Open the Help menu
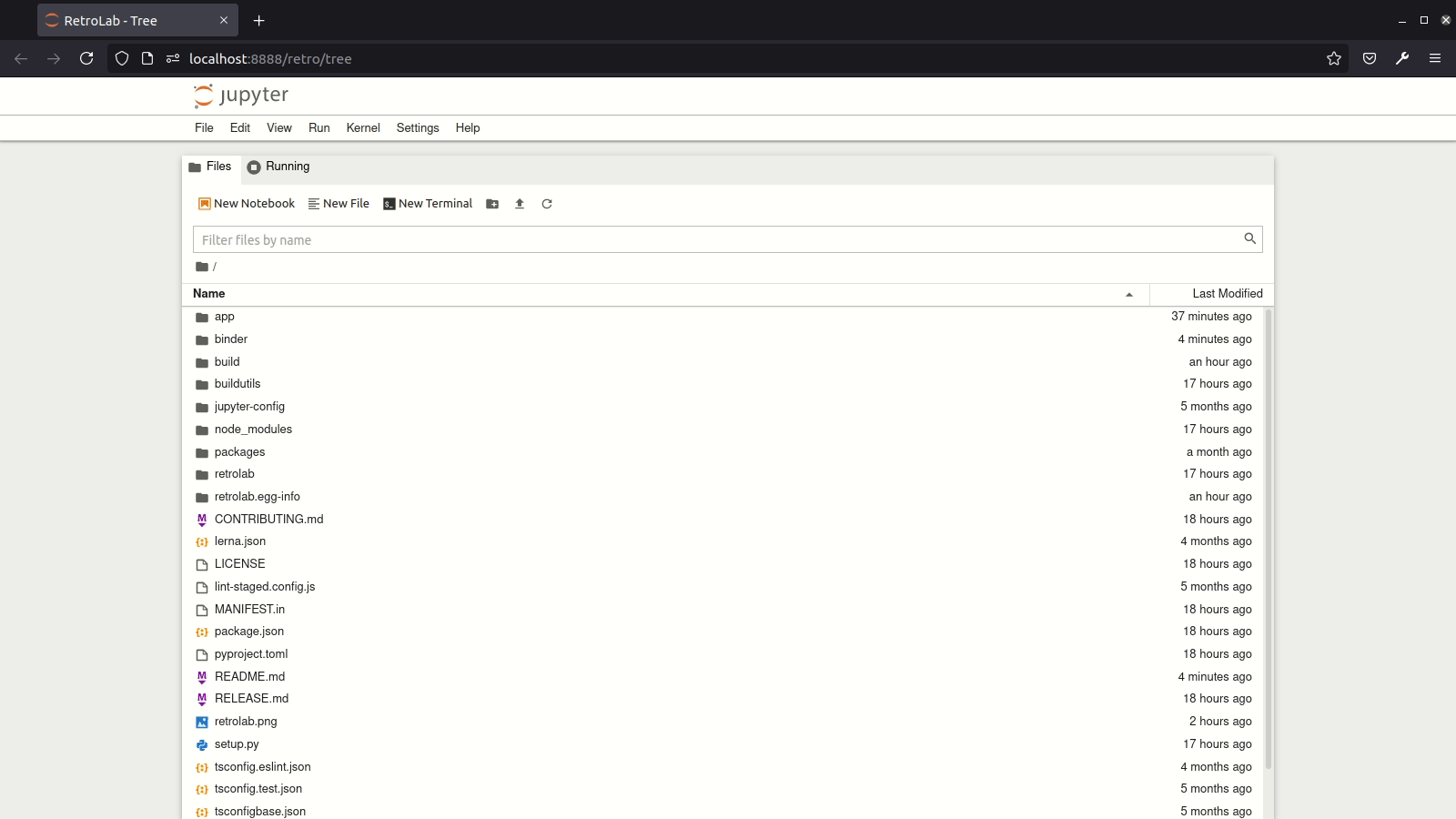This screenshot has width=1456, height=819. click(x=468, y=128)
